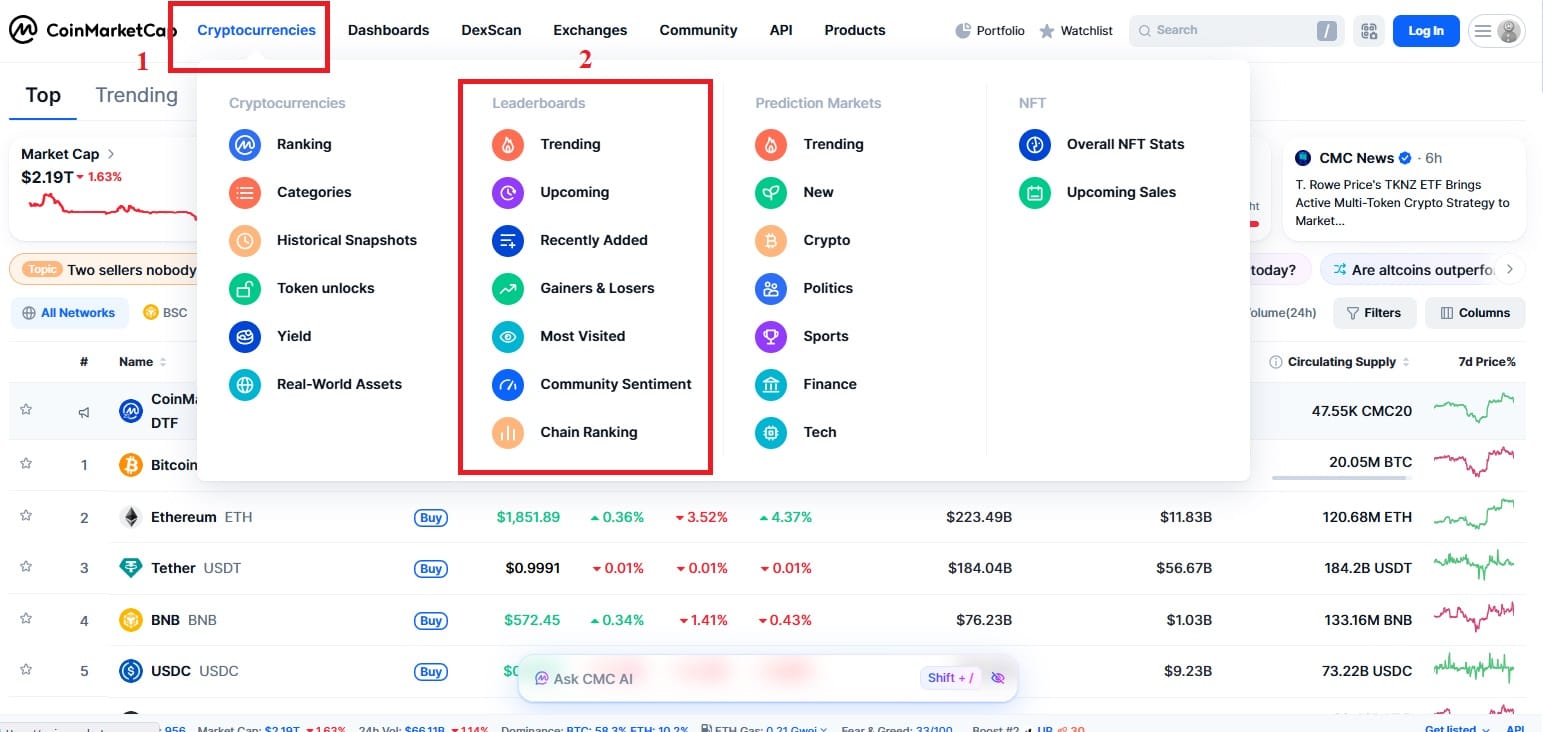Open the Dashboards menu
Image resolution: width=1543 pixels, height=732 pixels.
tap(388, 30)
